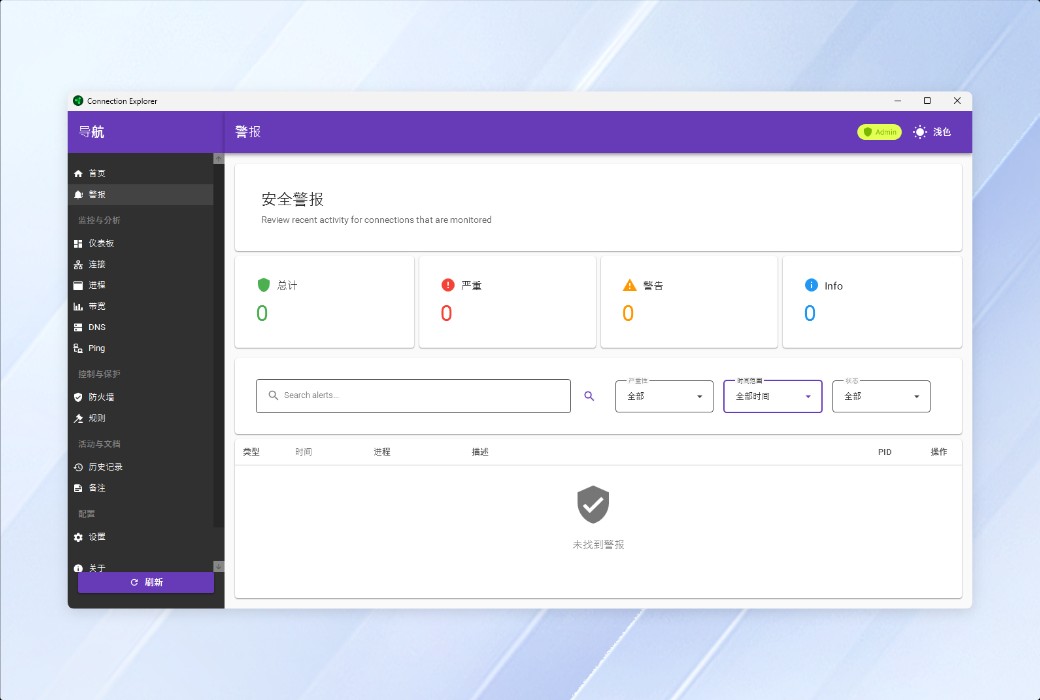This screenshot has width=1040, height=700.
Task: Open the 连接 connections network icon
Action: [x=78, y=265]
